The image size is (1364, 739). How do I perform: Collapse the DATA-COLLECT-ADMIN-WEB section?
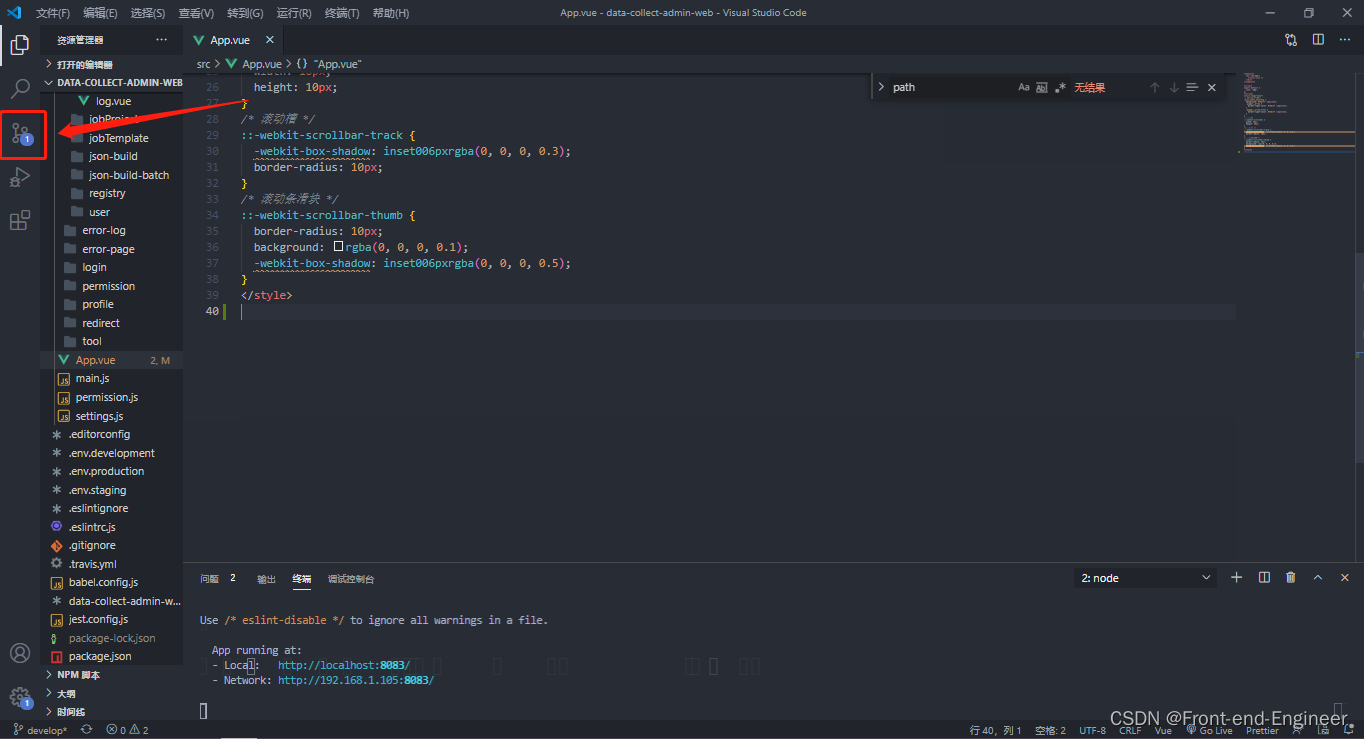pyautogui.click(x=112, y=83)
